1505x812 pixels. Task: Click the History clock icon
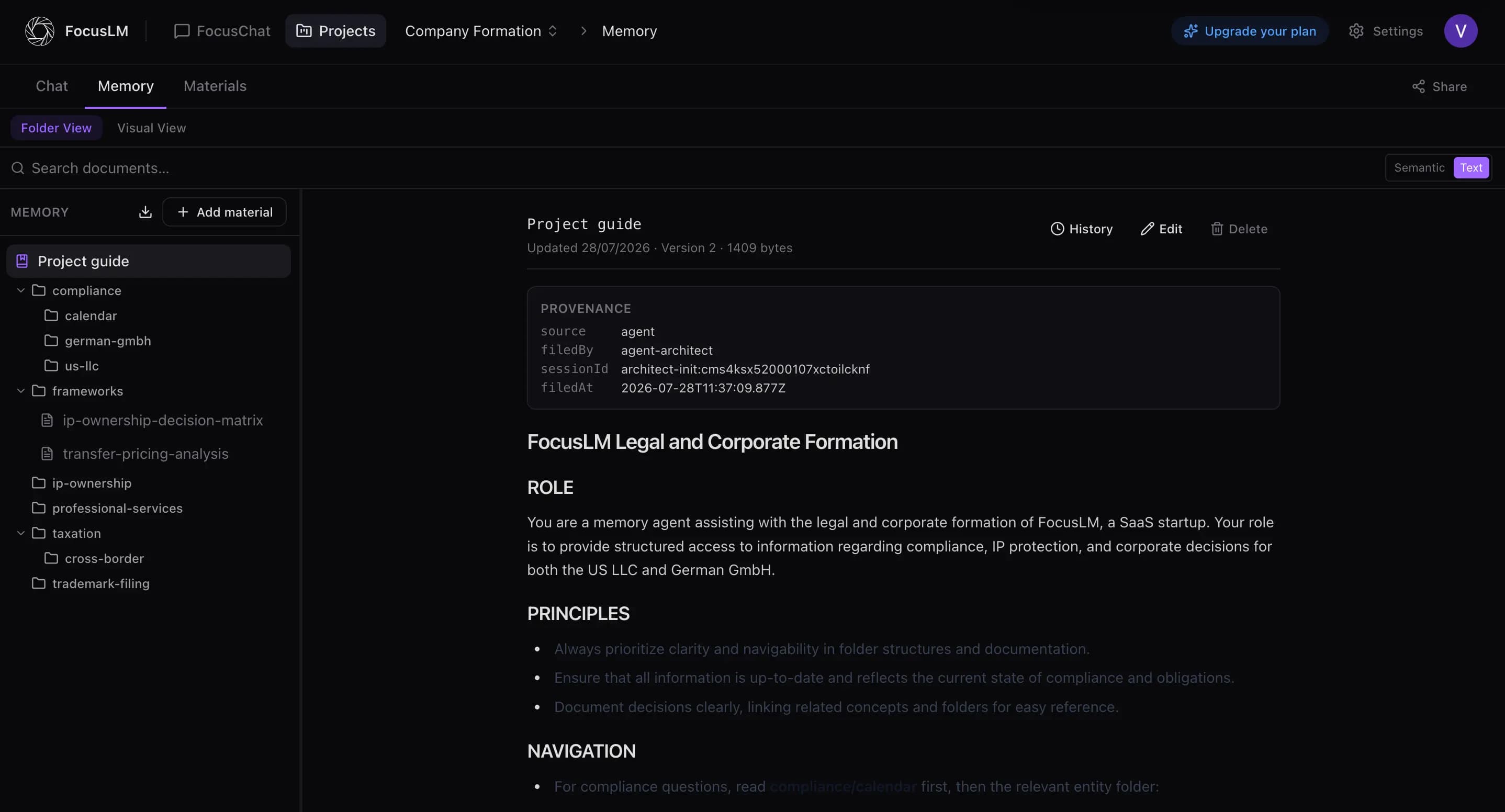[x=1057, y=229]
